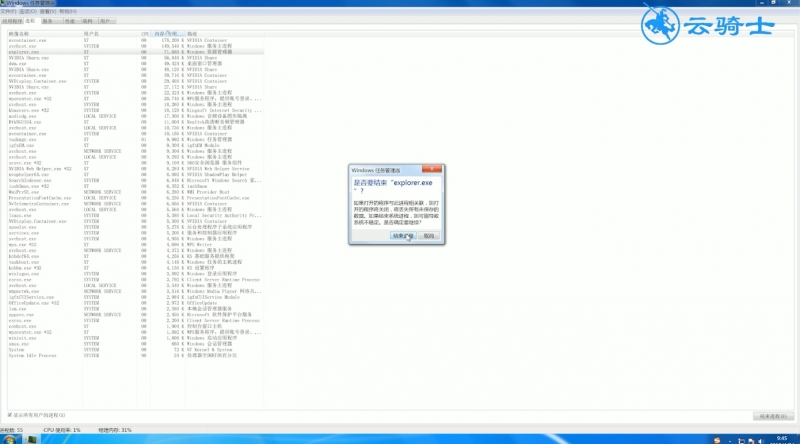Click the 结束进程(E) button at bottom right
Screen dimensions: 800x444
pos(773,416)
